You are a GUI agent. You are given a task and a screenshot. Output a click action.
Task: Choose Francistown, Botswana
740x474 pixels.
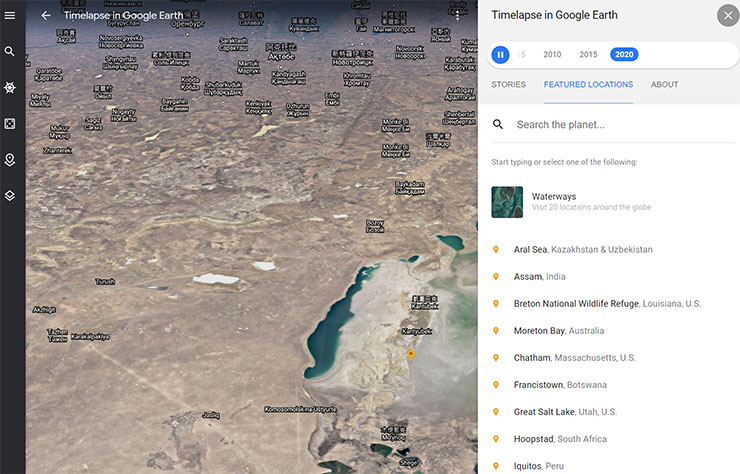tap(560, 385)
